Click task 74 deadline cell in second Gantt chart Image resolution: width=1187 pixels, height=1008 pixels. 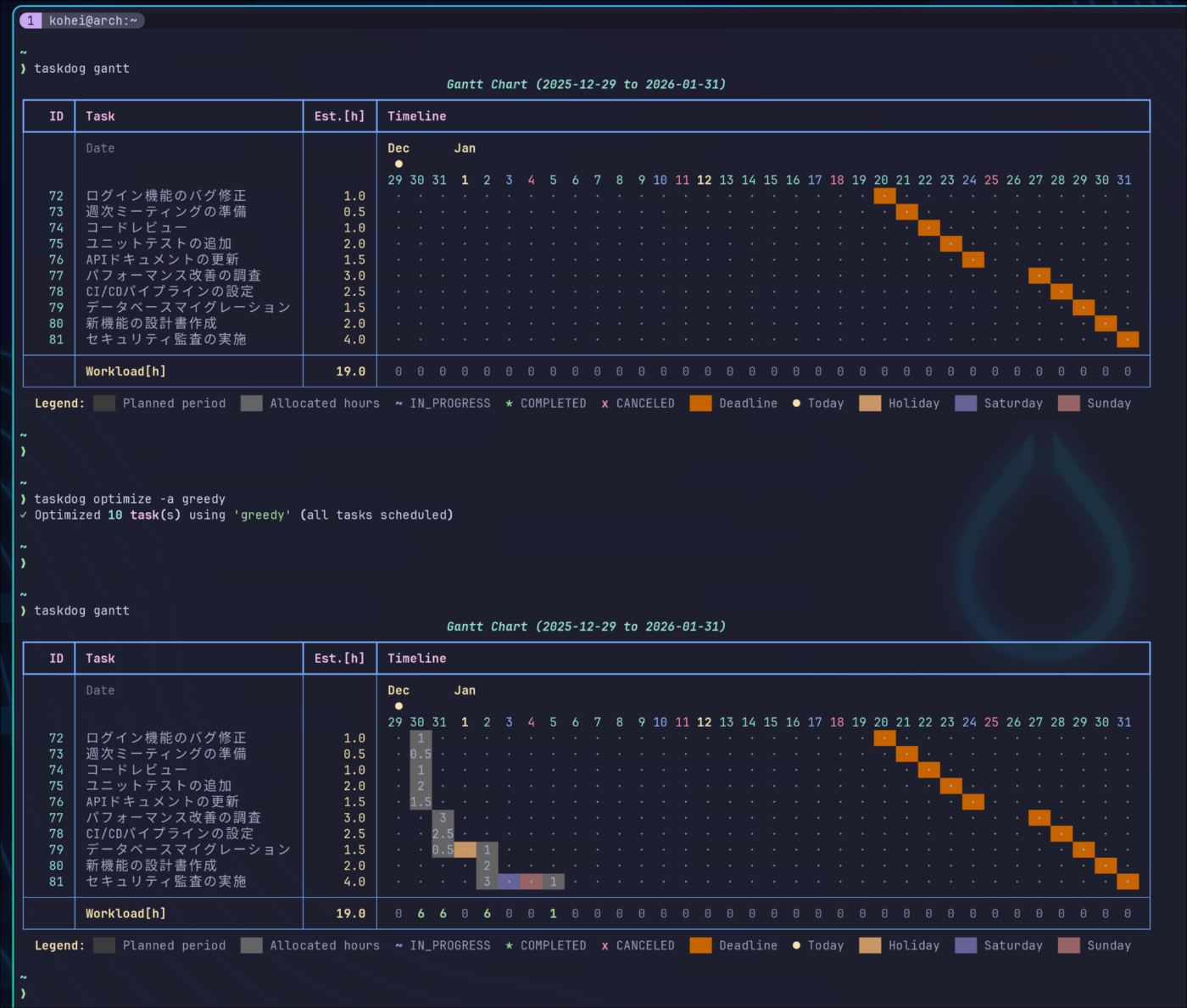[x=928, y=770]
